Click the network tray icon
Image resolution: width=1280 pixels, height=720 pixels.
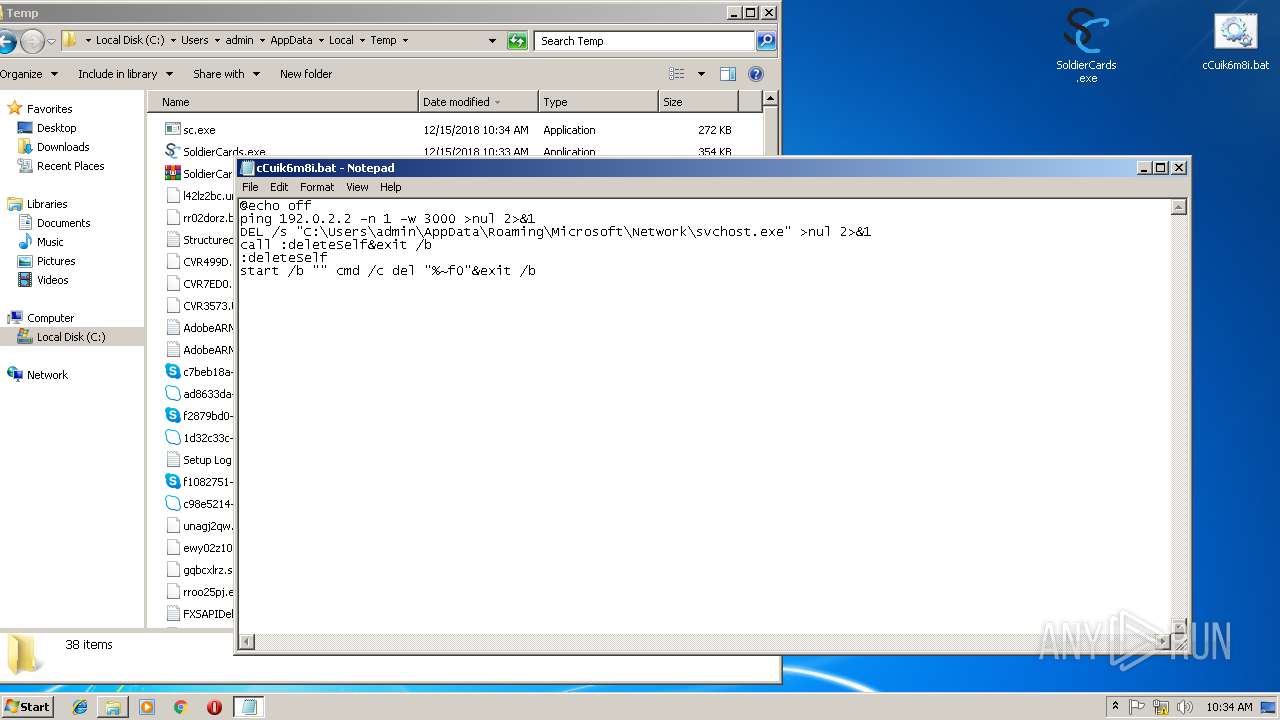(x=1161, y=707)
